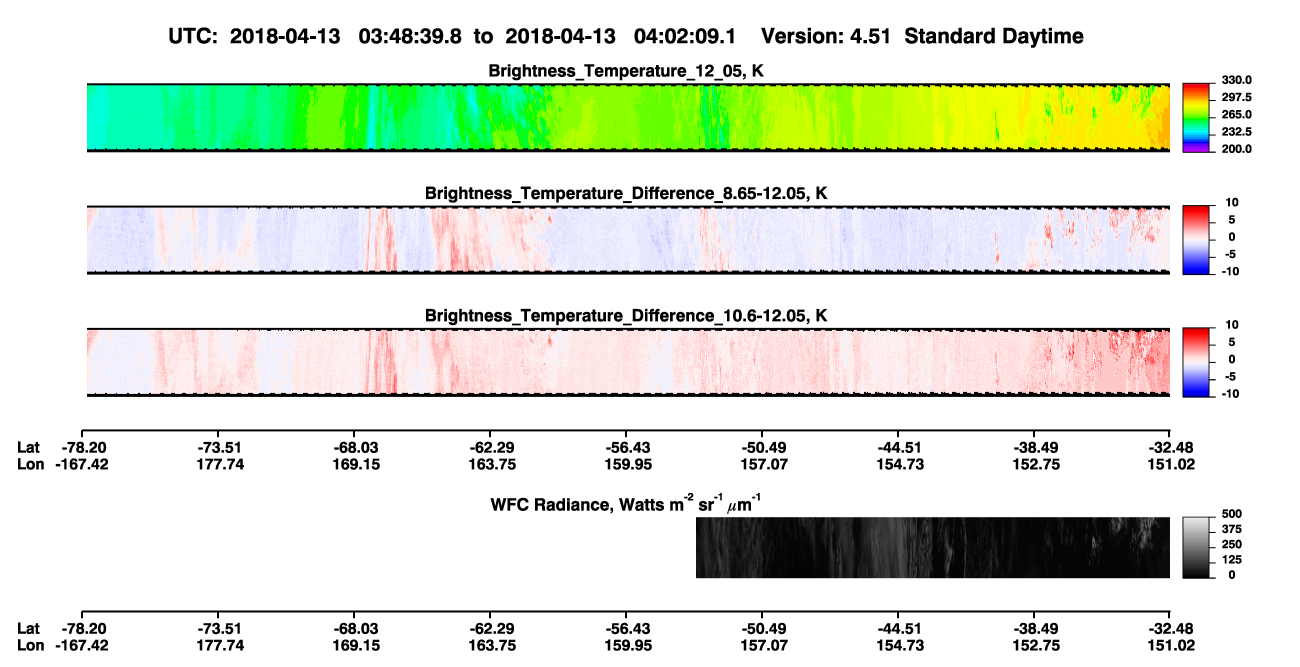Viewport: 1300px width, 667px height.
Task: Click latitude -44.51 on the bottom axis
Action: 898,628
